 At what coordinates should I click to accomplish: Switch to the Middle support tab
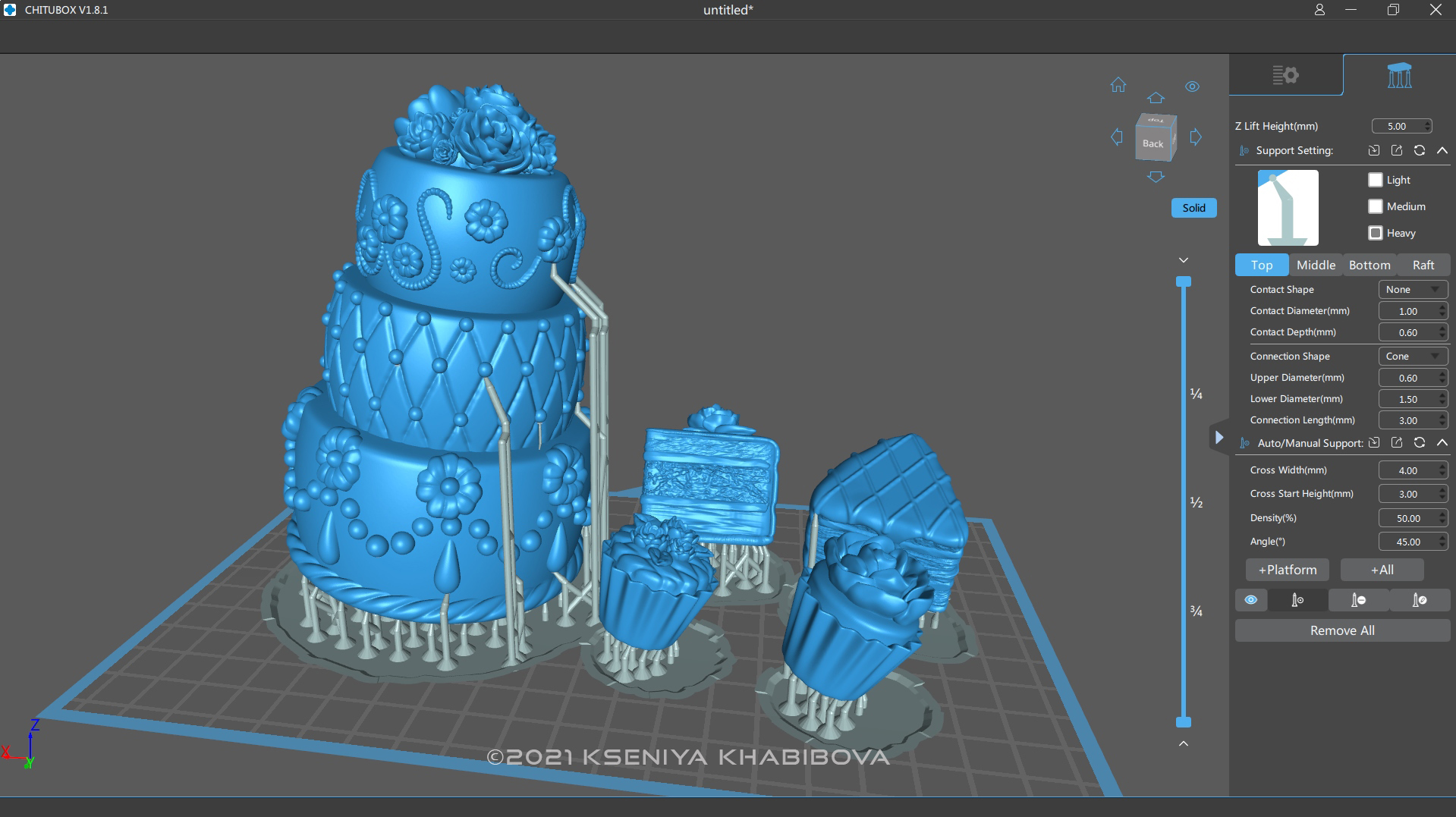1316,265
